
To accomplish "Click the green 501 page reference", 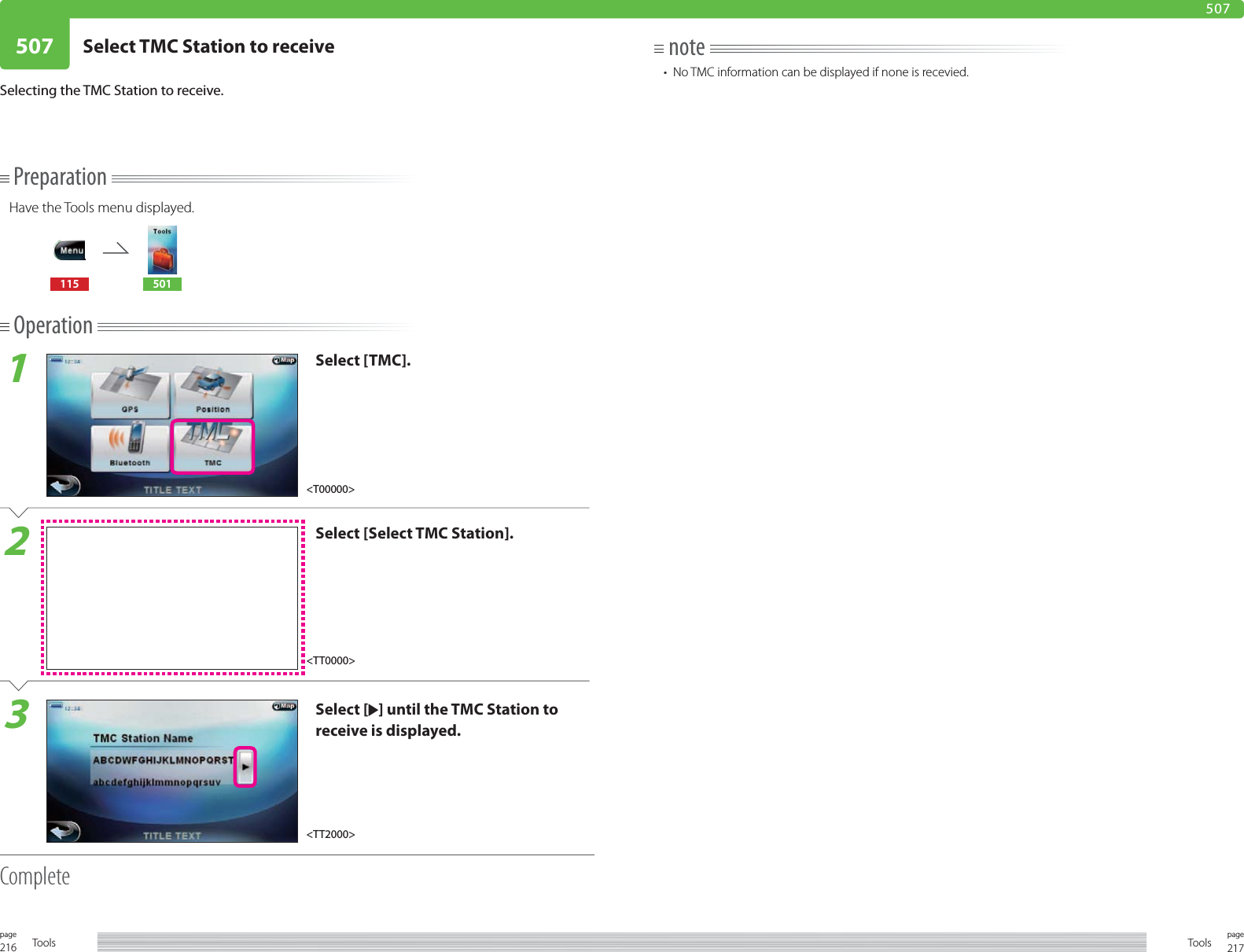I will [162, 284].
